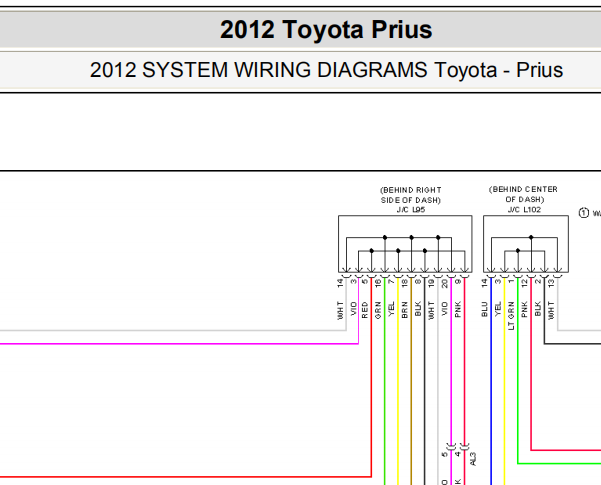The height and width of the screenshot is (485, 601).
Task: Click the WHT label at L102 pin 13
Action: click(551, 311)
